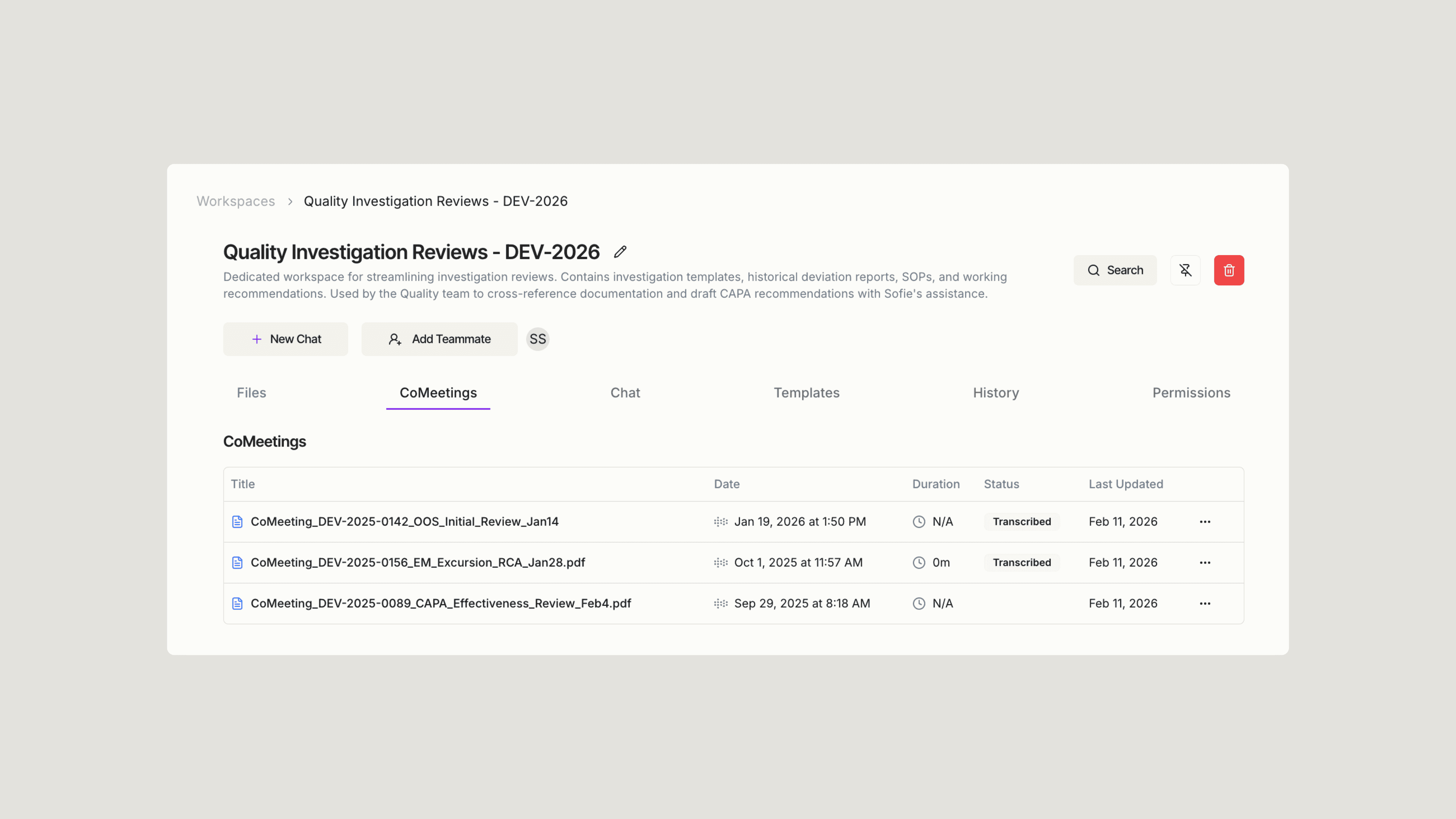Click document icon of DEV-2025-0142 meeting
The width and height of the screenshot is (1456, 819).
click(x=238, y=522)
